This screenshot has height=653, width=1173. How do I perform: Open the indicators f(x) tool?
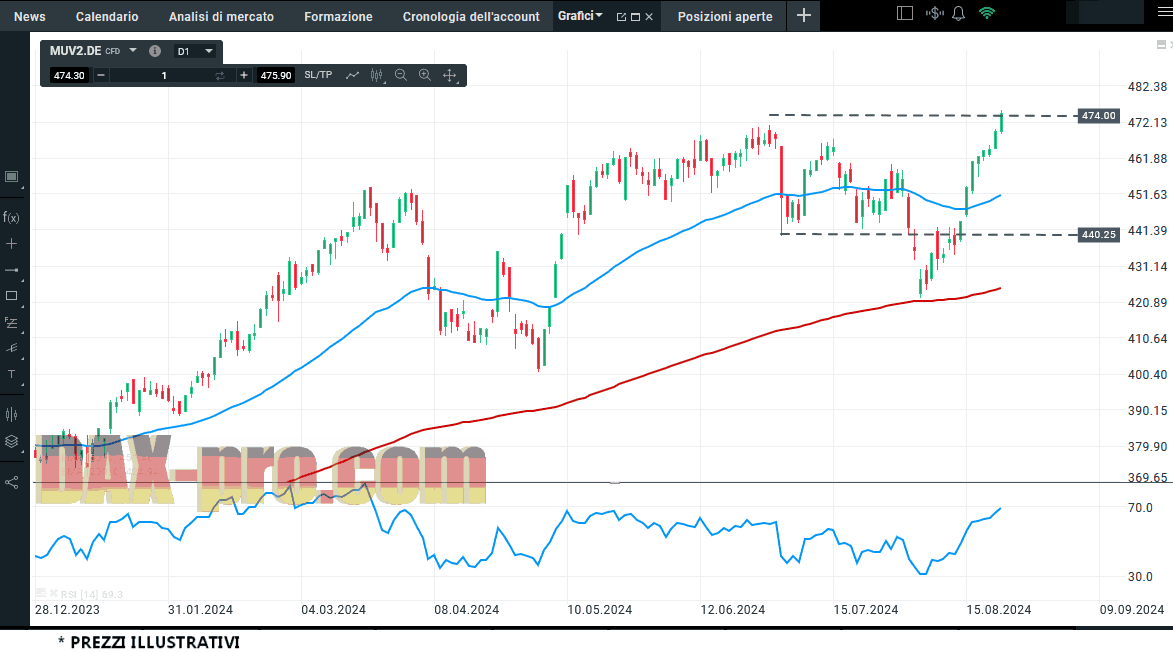[11, 218]
